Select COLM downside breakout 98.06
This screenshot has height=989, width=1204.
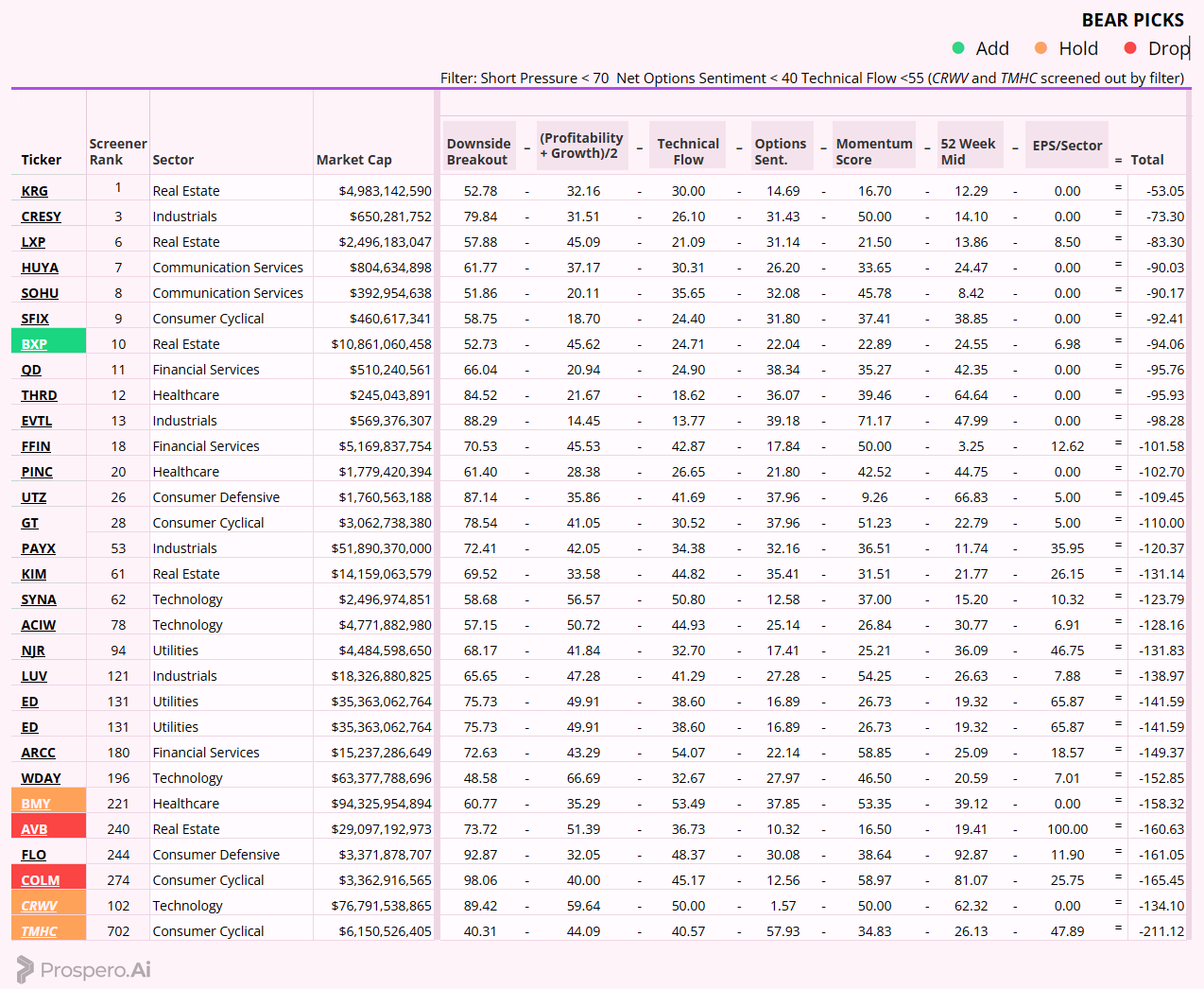[x=480, y=880]
